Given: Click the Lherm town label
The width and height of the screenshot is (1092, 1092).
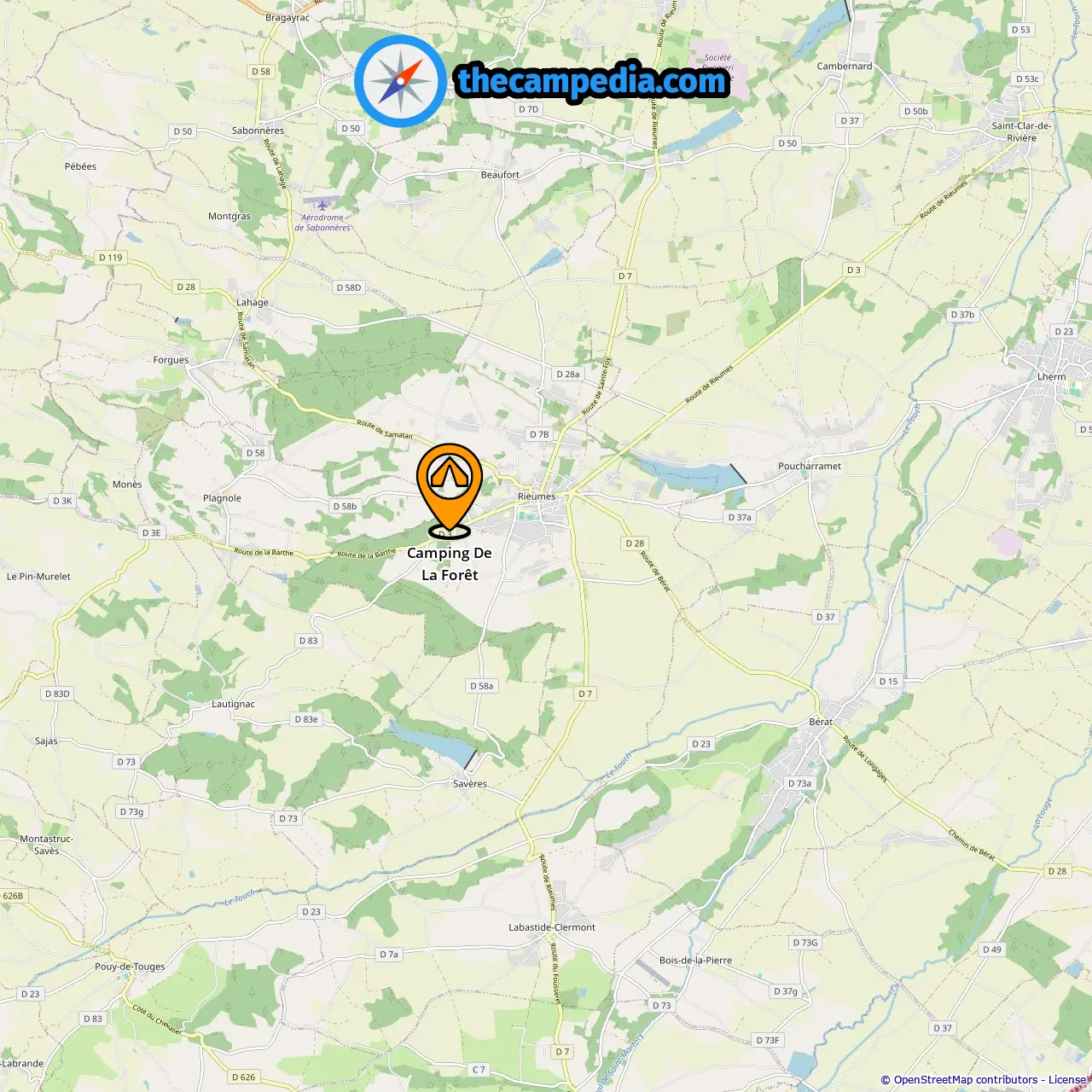Looking at the screenshot, I should (x=1052, y=376).
